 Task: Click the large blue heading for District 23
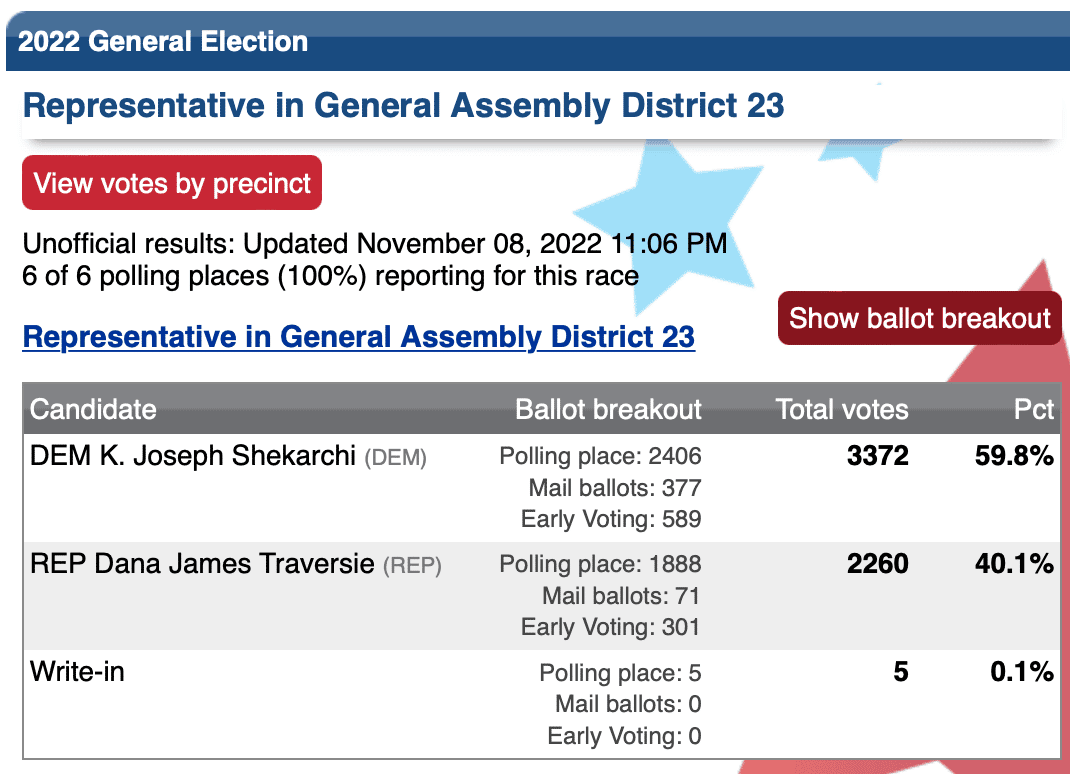[x=403, y=105]
